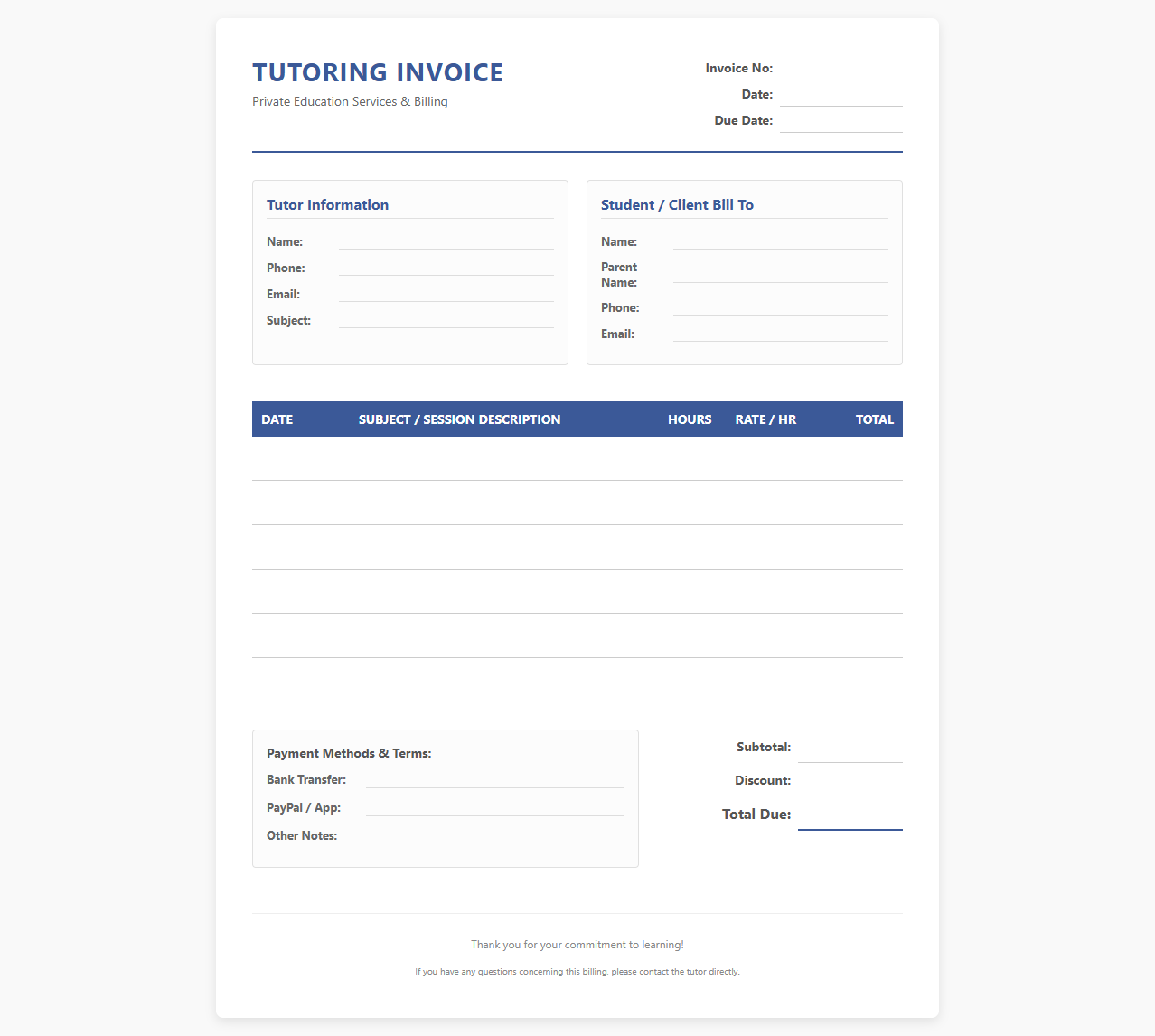Select the Bank Transfer field
The width and height of the screenshot is (1155, 1036).
495,779
